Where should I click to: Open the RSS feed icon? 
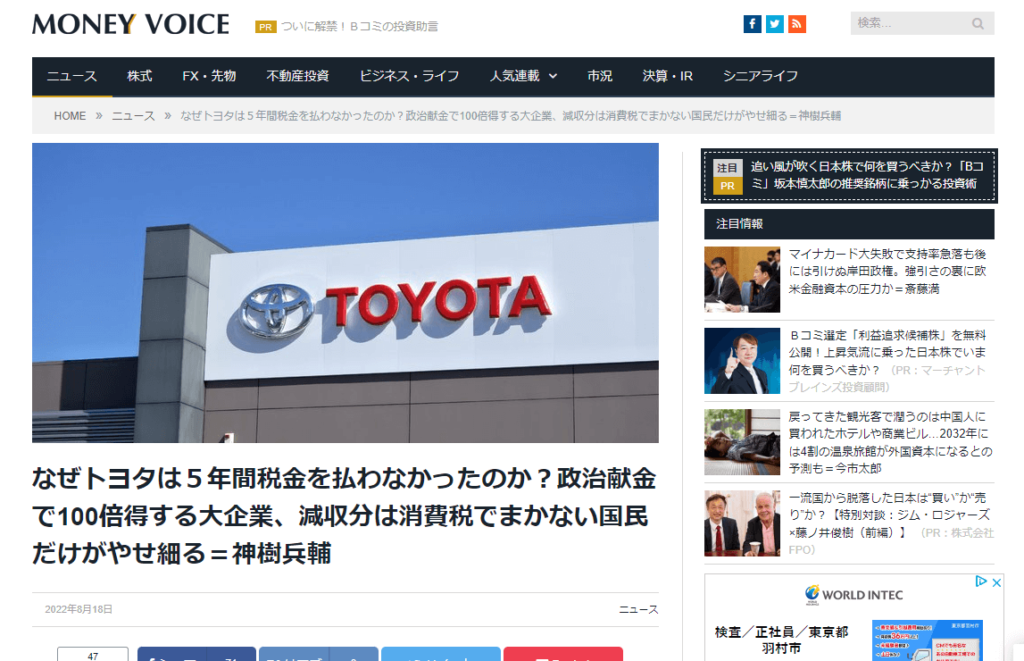(797, 24)
